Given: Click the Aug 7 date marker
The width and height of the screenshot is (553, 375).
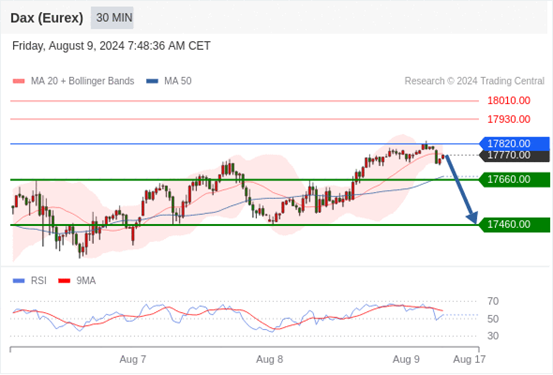Looking at the screenshot, I should pos(133,359).
